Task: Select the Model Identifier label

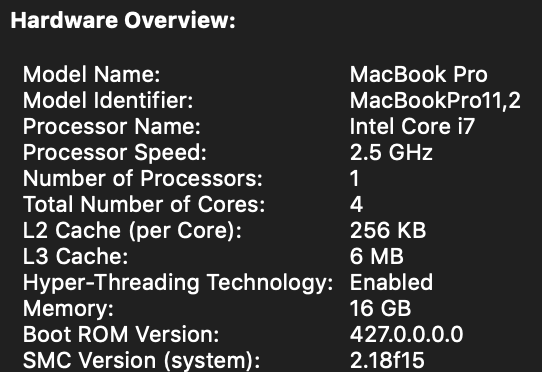Action: pyautogui.click(x=108, y=100)
